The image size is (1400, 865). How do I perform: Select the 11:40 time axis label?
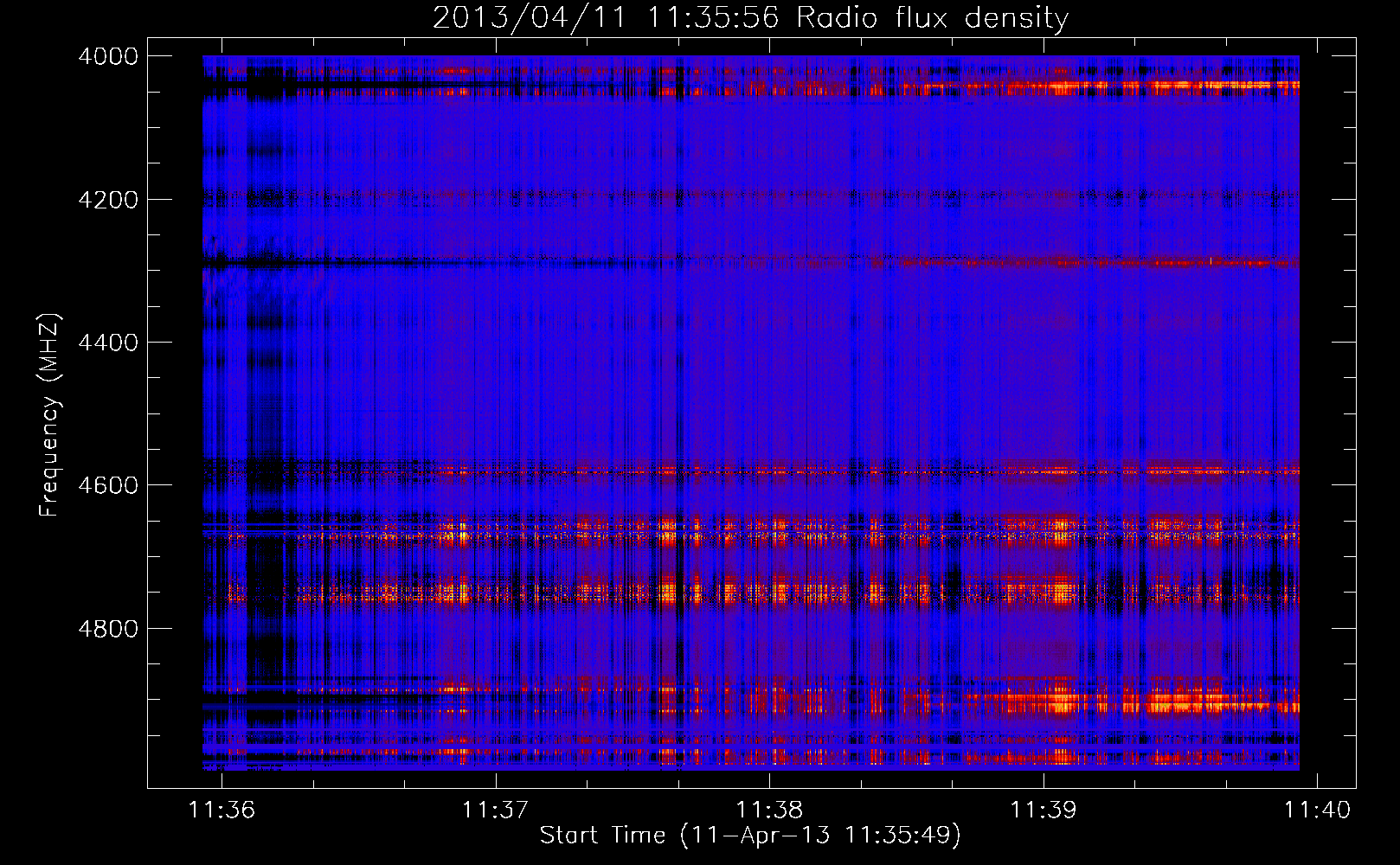click(x=1317, y=810)
